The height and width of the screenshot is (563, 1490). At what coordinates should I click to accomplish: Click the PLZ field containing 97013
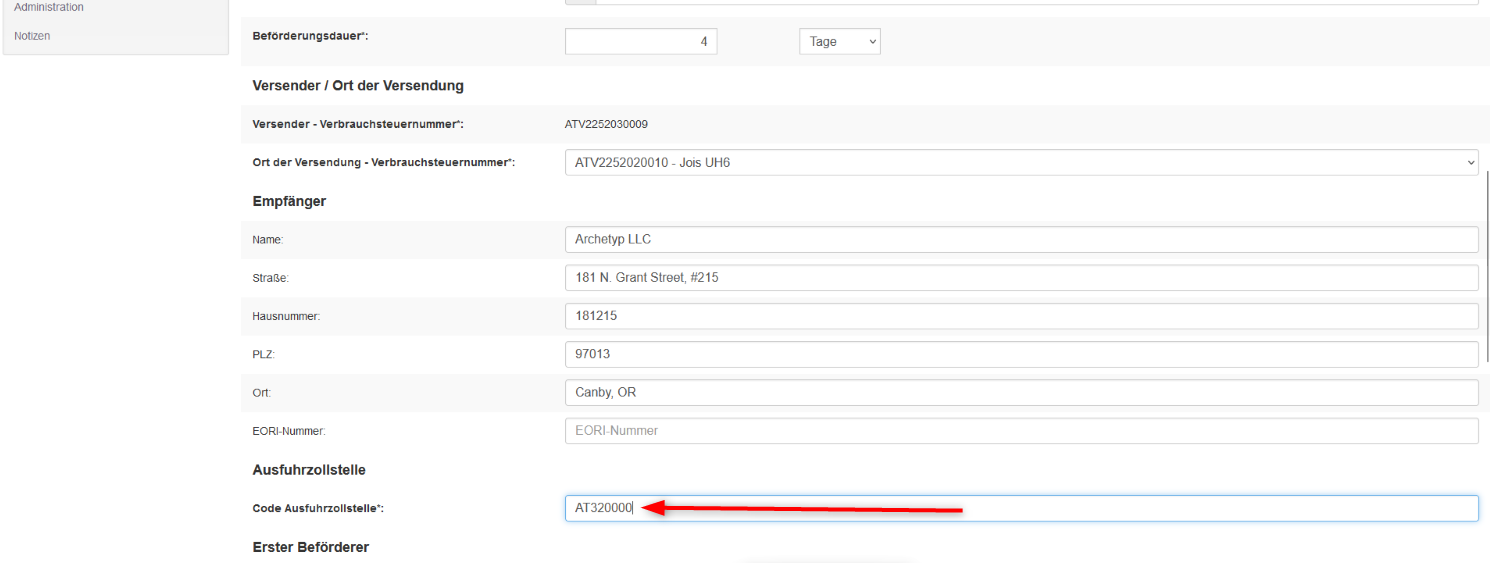[1021, 354]
